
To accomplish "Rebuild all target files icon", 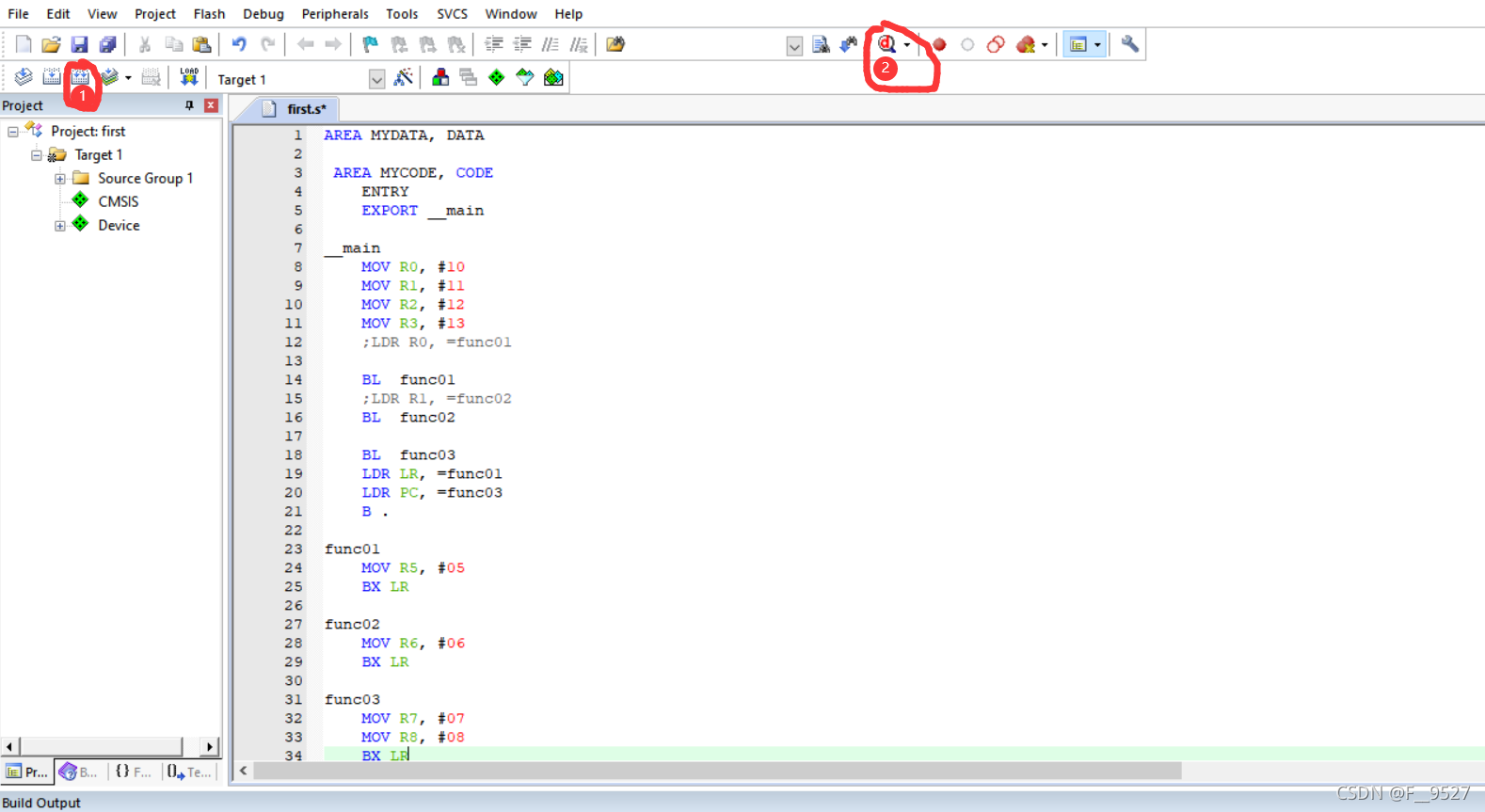I will (x=80, y=77).
